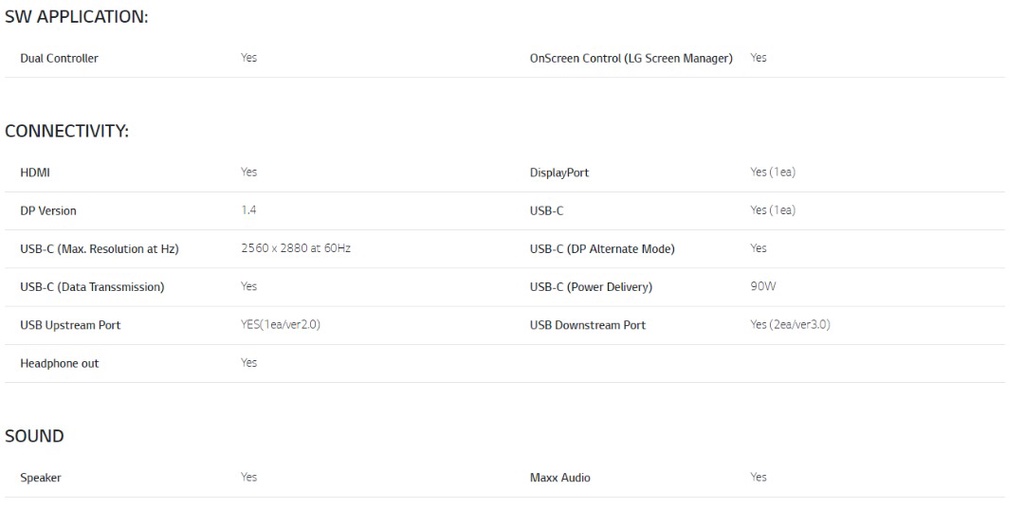Click the USB-C (Power Delivery) label
This screenshot has height=509, width=1024.
[590, 287]
